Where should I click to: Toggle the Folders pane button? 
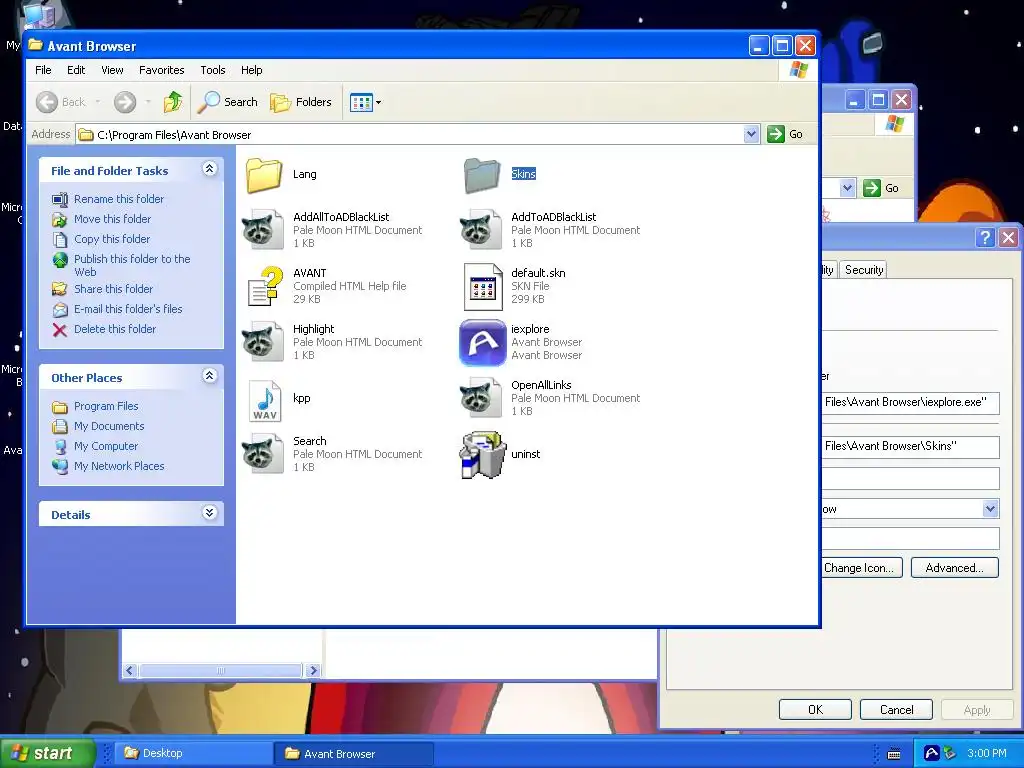coord(301,102)
